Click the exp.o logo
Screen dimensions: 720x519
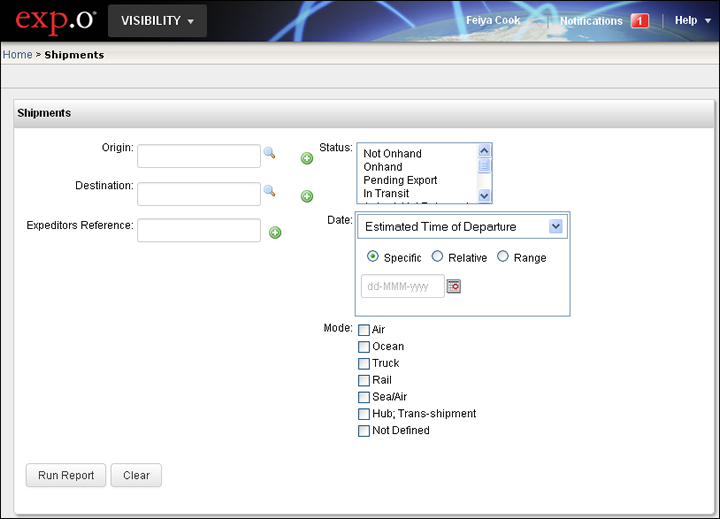tap(54, 20)
